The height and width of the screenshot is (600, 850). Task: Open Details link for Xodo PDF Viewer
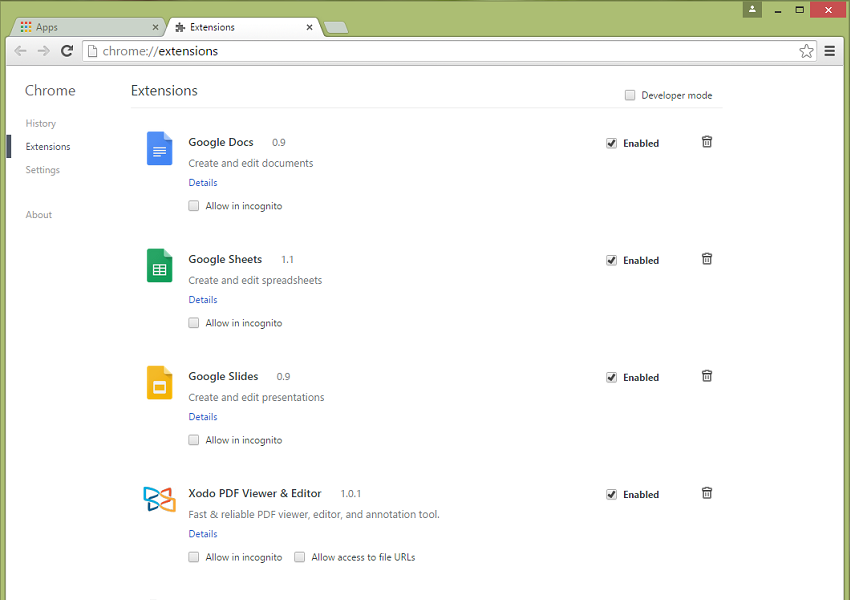click(203, 534)
